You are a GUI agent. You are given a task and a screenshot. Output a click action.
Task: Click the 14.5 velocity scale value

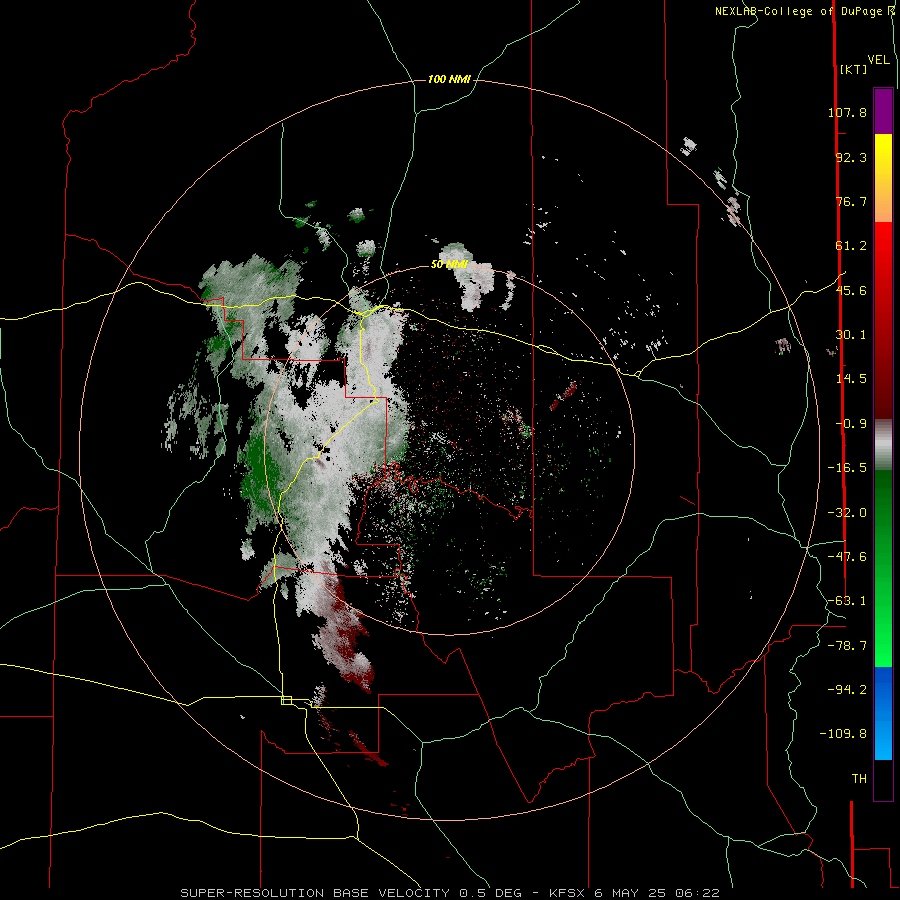(x=851, y=379)
